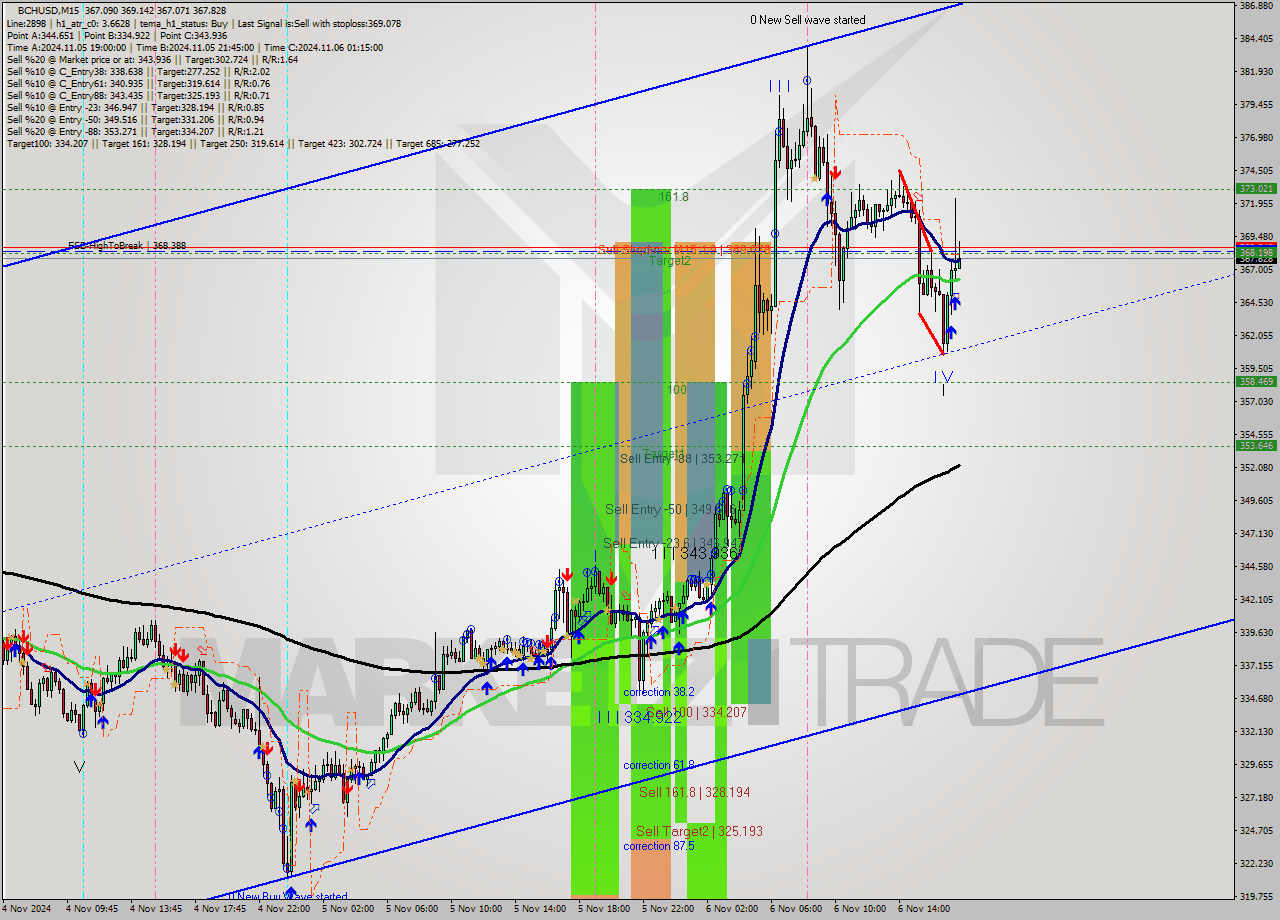Click the '371.955' price axis label
The height and width of the screenshot is (920, 1280).
pyautogui.click(x=1256, y=204)
